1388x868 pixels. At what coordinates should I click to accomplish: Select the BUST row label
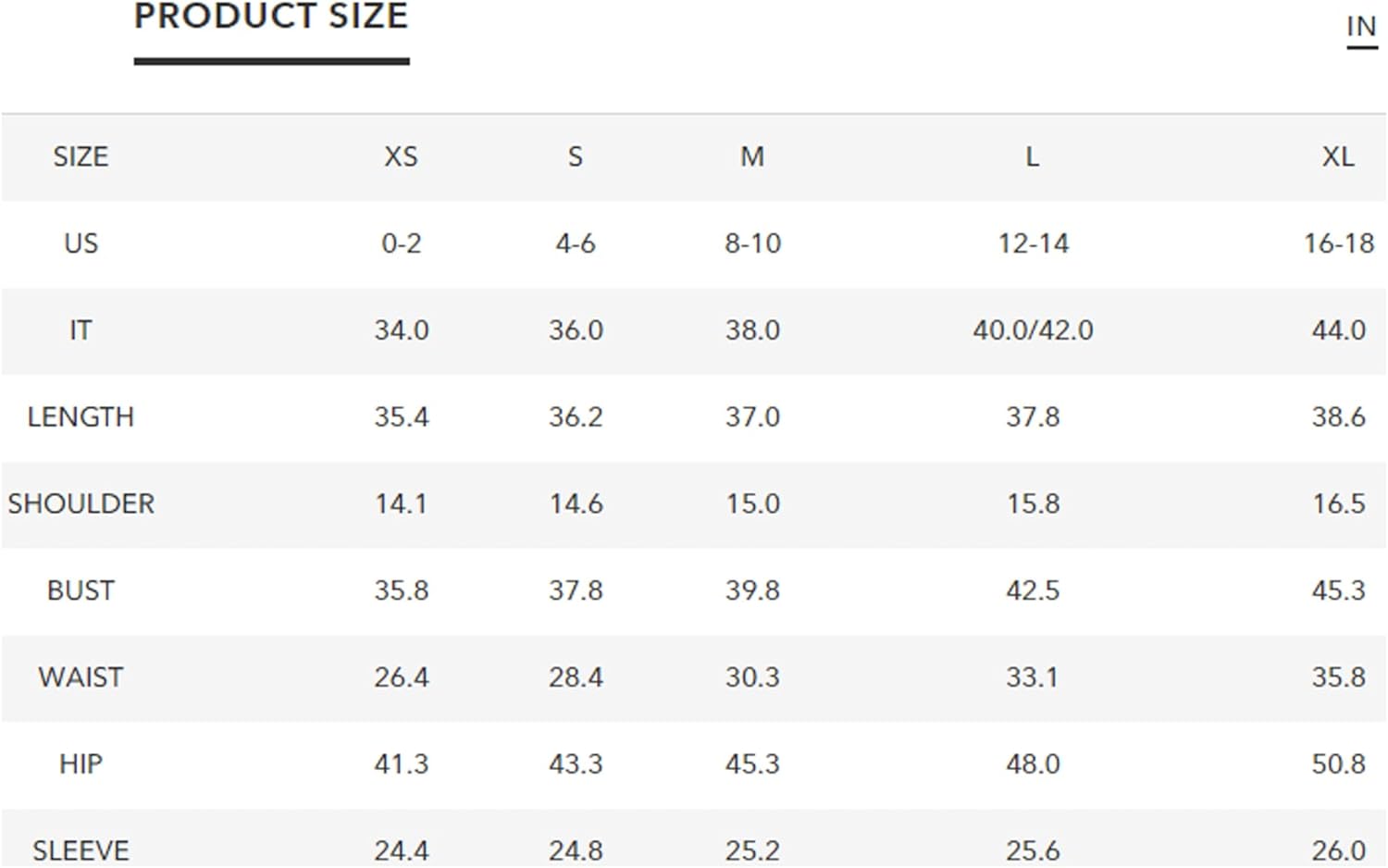click(81, 590)
